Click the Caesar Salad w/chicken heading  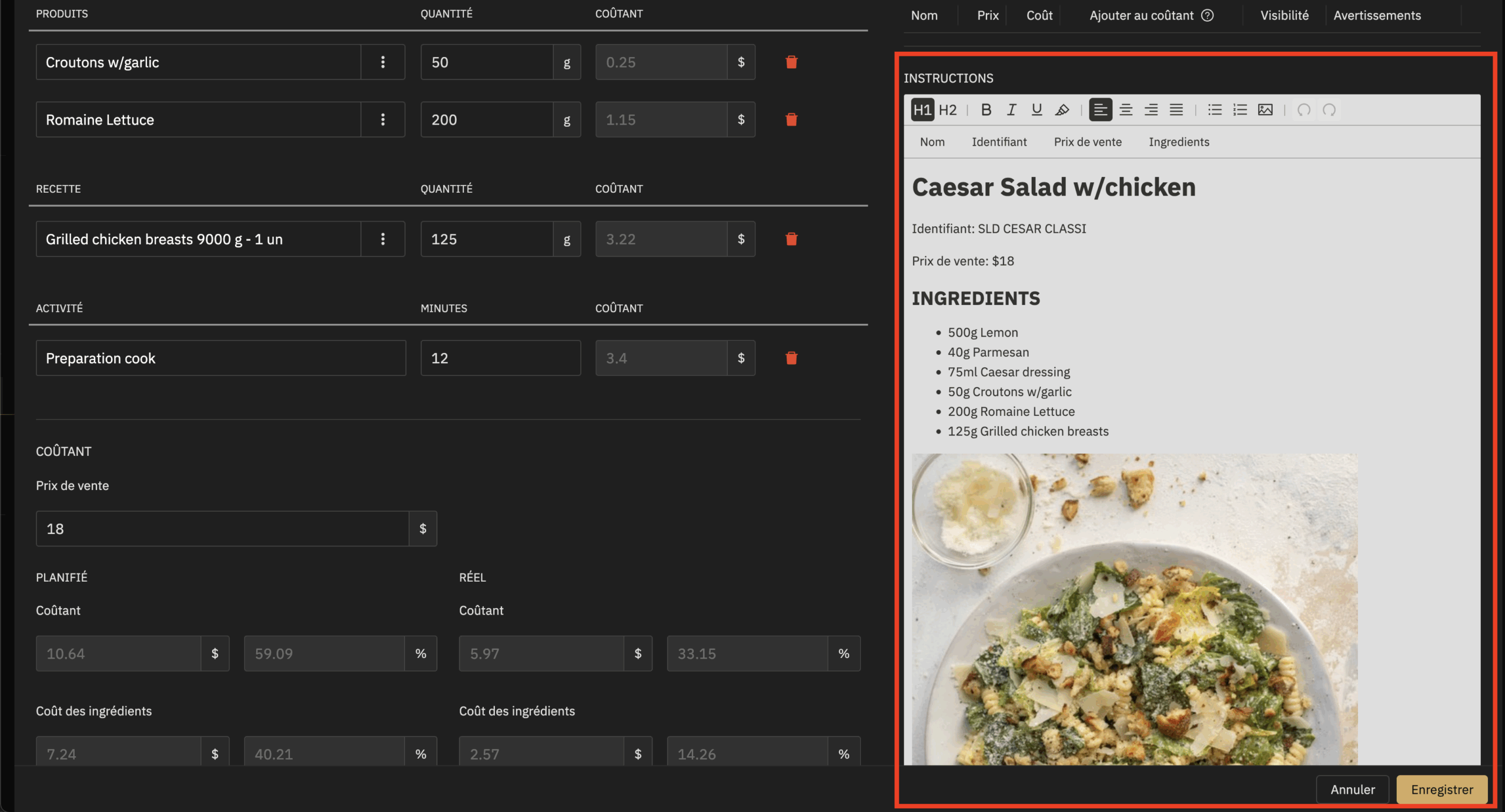coord(1053,187)
